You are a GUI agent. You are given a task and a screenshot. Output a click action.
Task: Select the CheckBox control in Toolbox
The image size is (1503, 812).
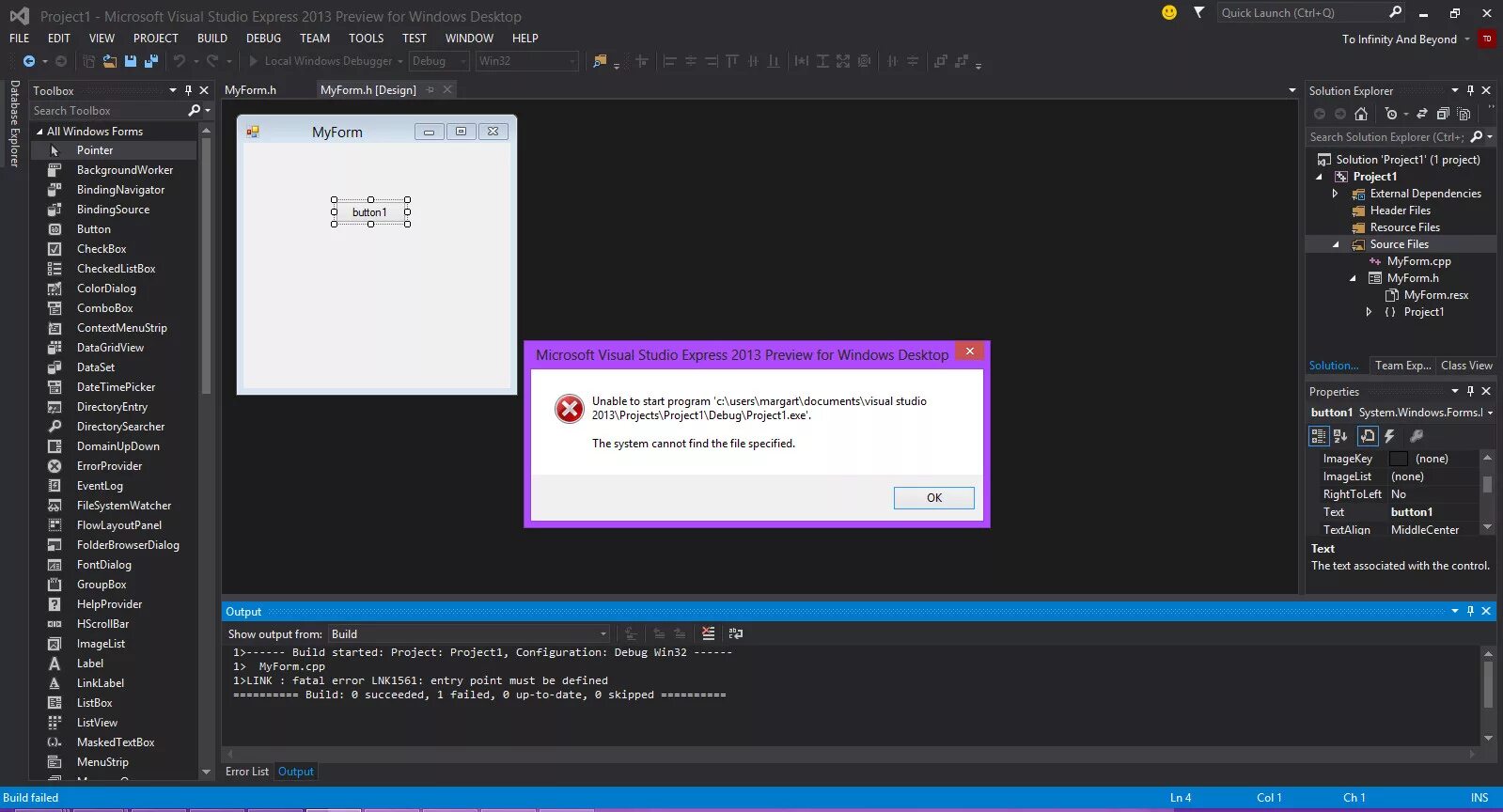(x=102, y=249)
